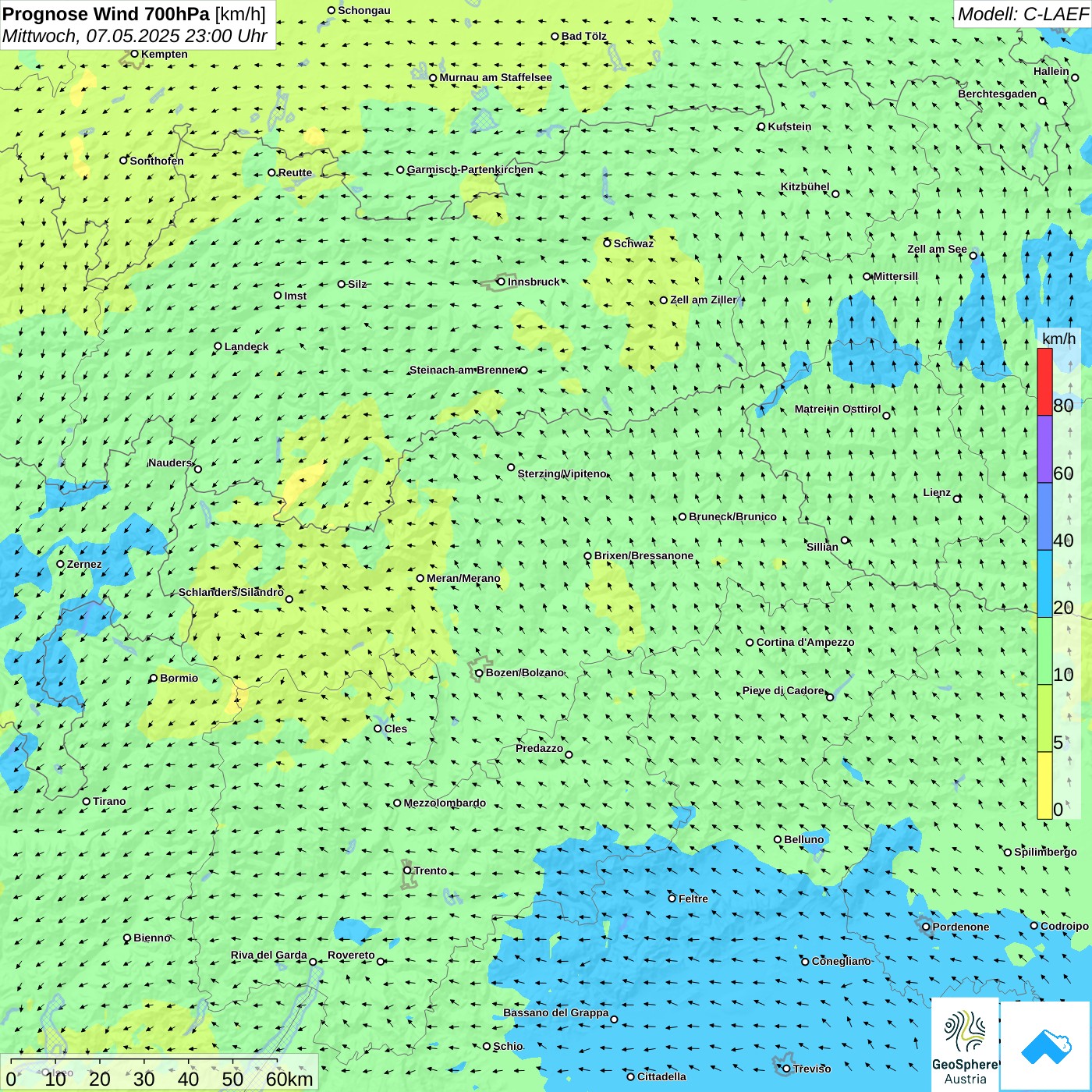Select the Trento city marker
This screenshot has width=1092, height=1092.
(x=407, y=870)
